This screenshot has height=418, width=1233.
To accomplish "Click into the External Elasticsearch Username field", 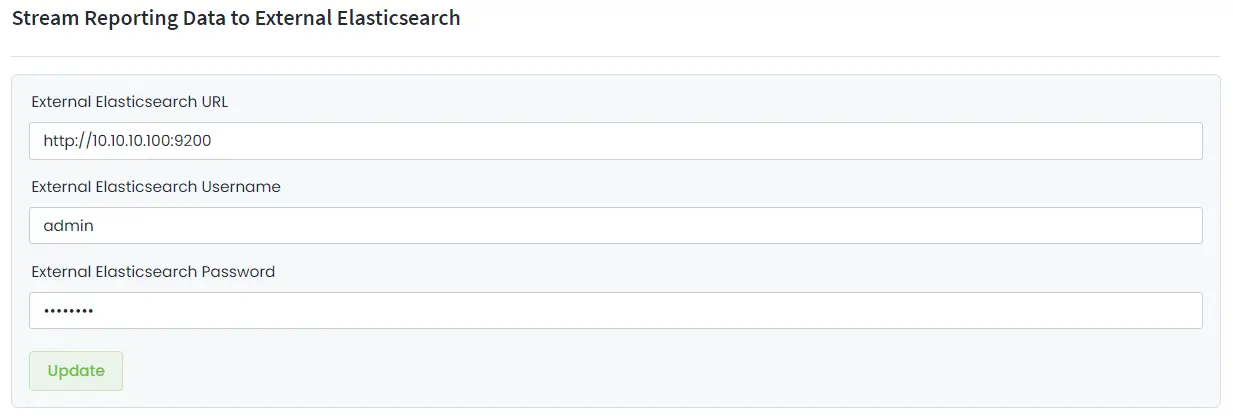I will pyautogui.click(x=615, y=226).
